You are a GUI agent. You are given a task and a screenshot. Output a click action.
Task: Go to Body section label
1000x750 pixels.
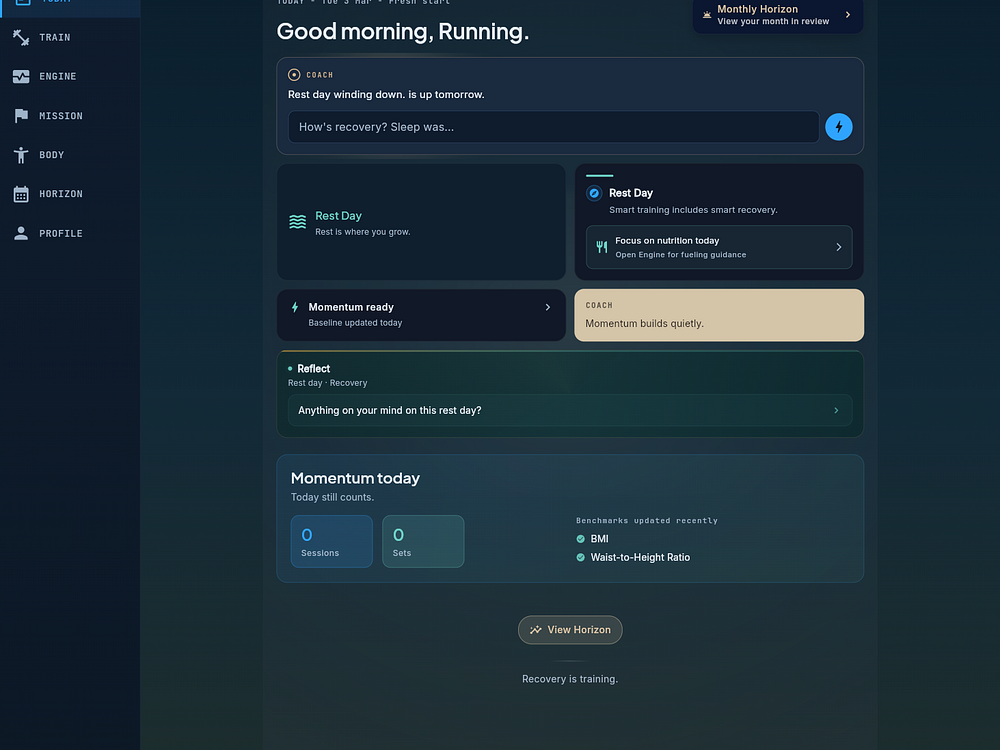52,155
